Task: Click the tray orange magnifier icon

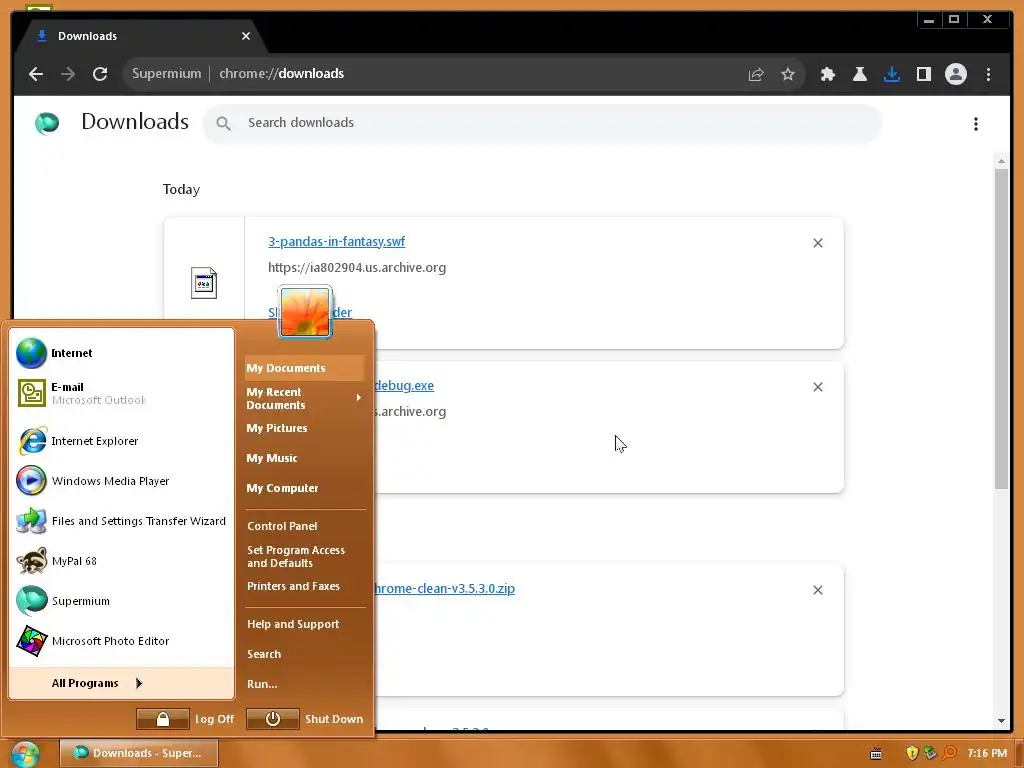Action: (x=949, y=753)
